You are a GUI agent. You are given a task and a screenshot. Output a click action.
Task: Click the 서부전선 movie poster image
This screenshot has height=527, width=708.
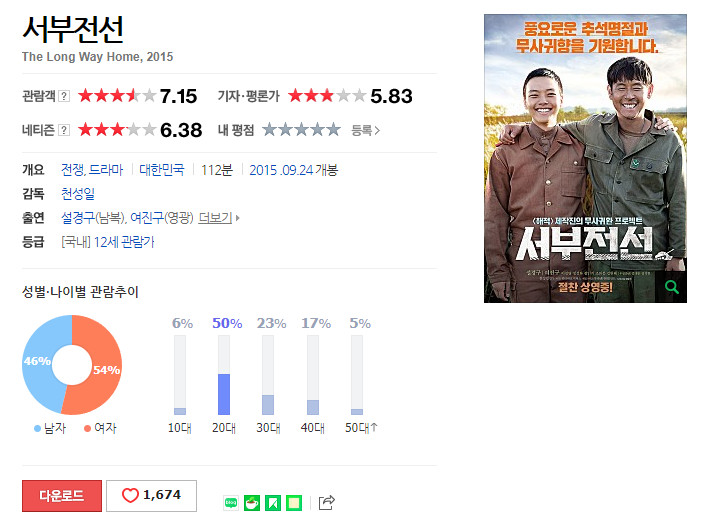[585, 158]
